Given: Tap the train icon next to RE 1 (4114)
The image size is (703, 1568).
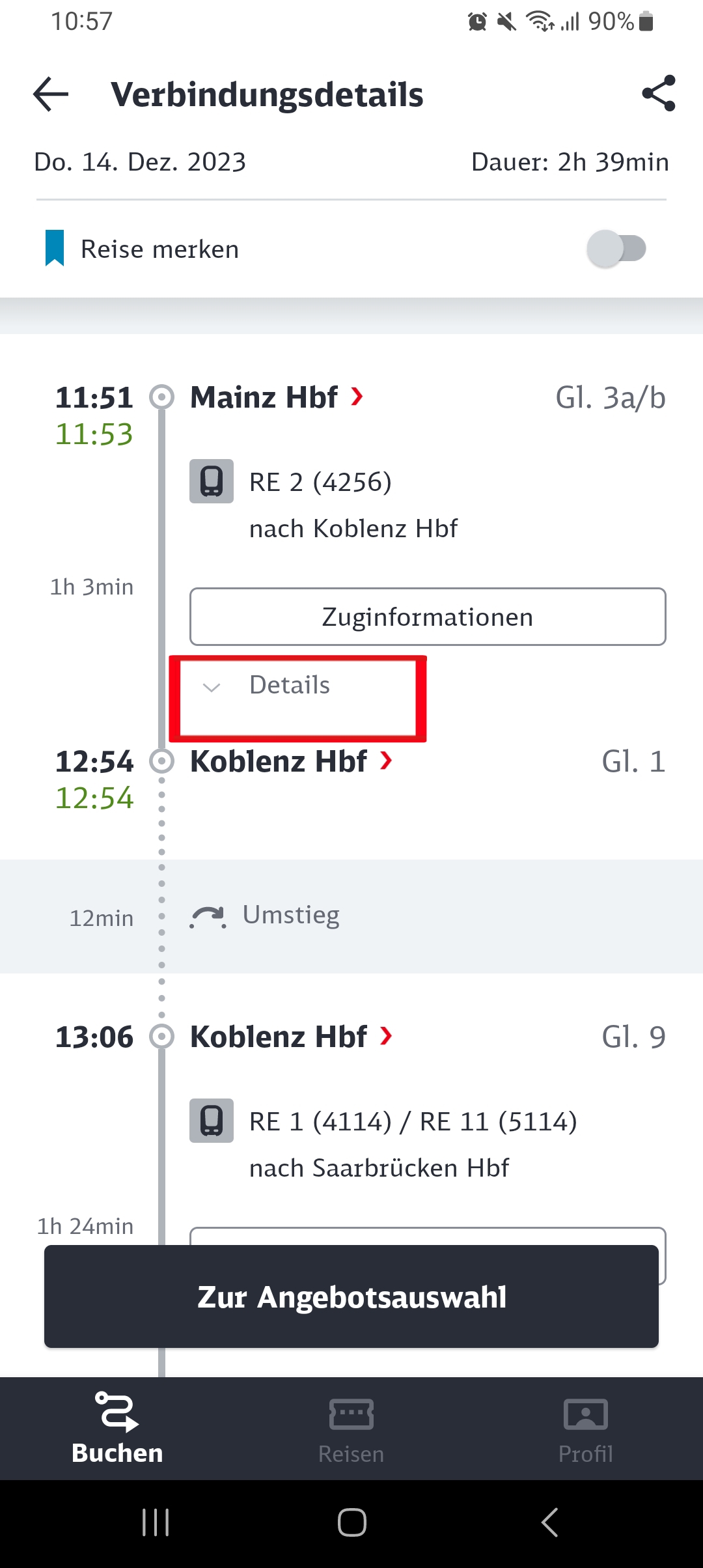Looking at the screenshot, I should 212,1121.
